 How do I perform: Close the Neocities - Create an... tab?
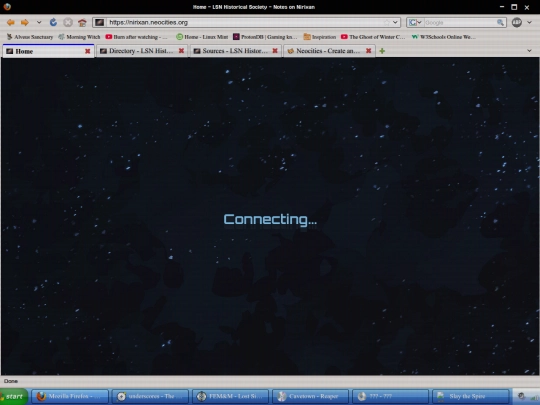coord(368,51)
